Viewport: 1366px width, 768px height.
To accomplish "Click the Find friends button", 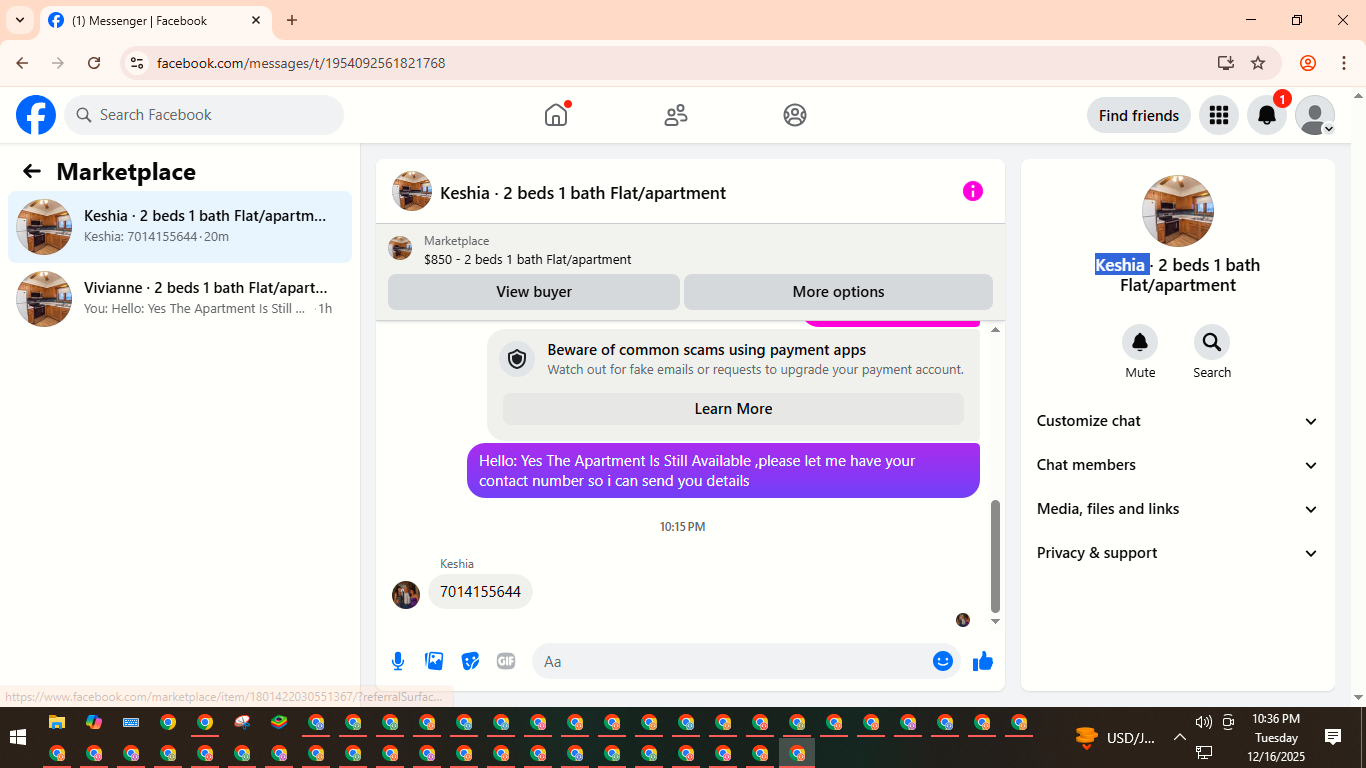I will tap(1139, 115).
